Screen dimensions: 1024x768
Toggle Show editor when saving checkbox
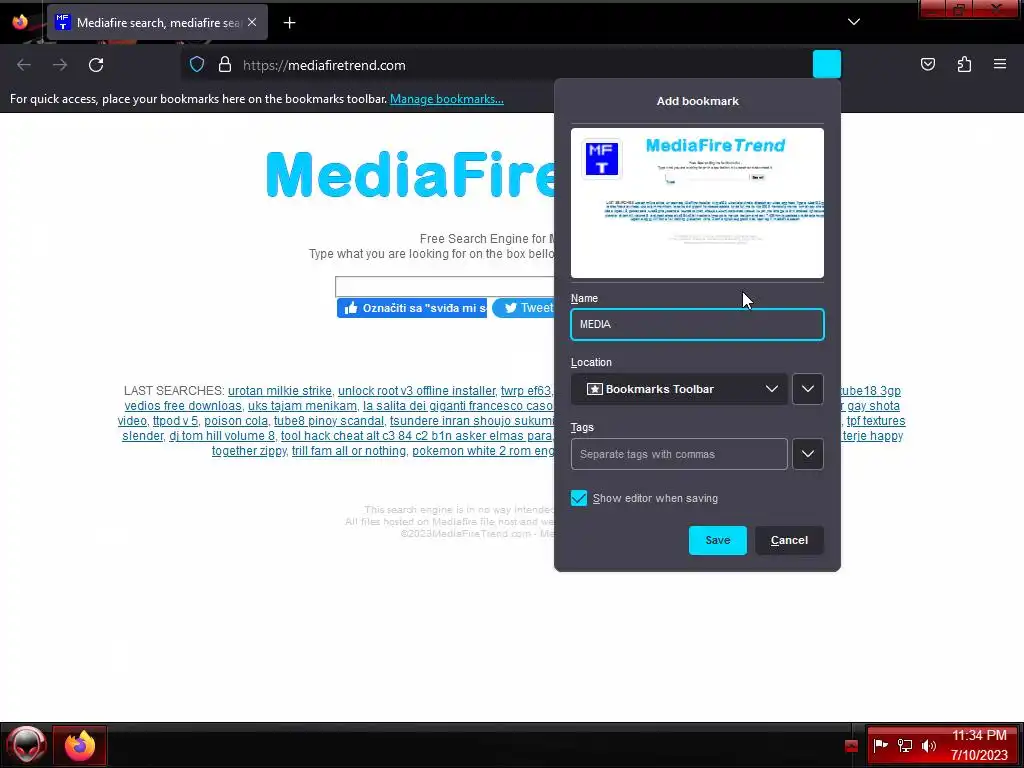[579, 498]
